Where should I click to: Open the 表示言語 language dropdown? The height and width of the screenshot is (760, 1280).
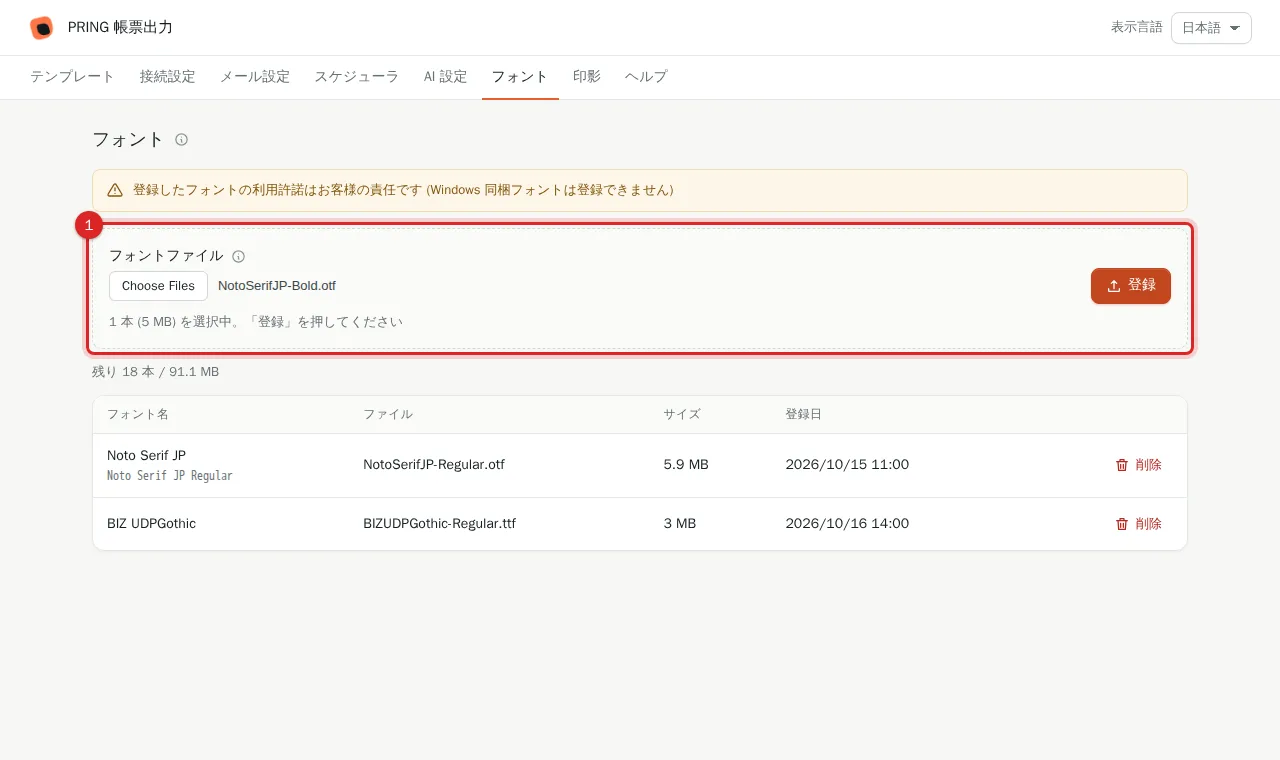pyautogui.click(x=1211, y=28)
